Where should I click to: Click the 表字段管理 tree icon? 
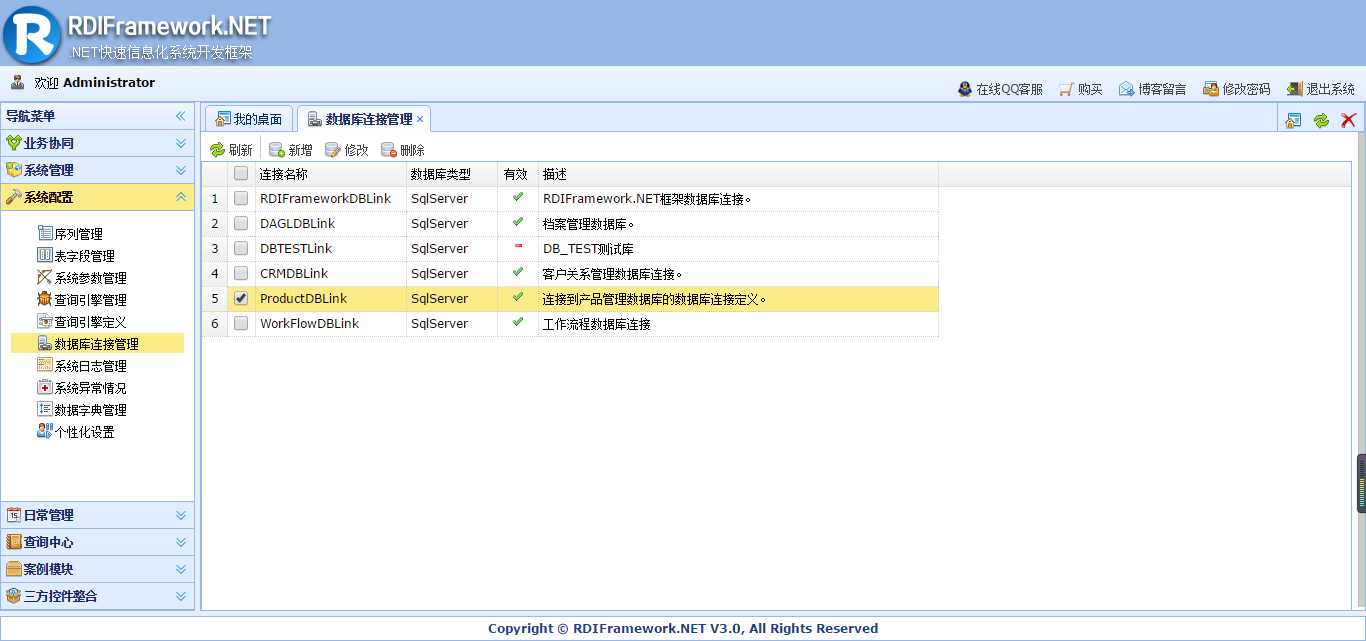tap(45, 255)
